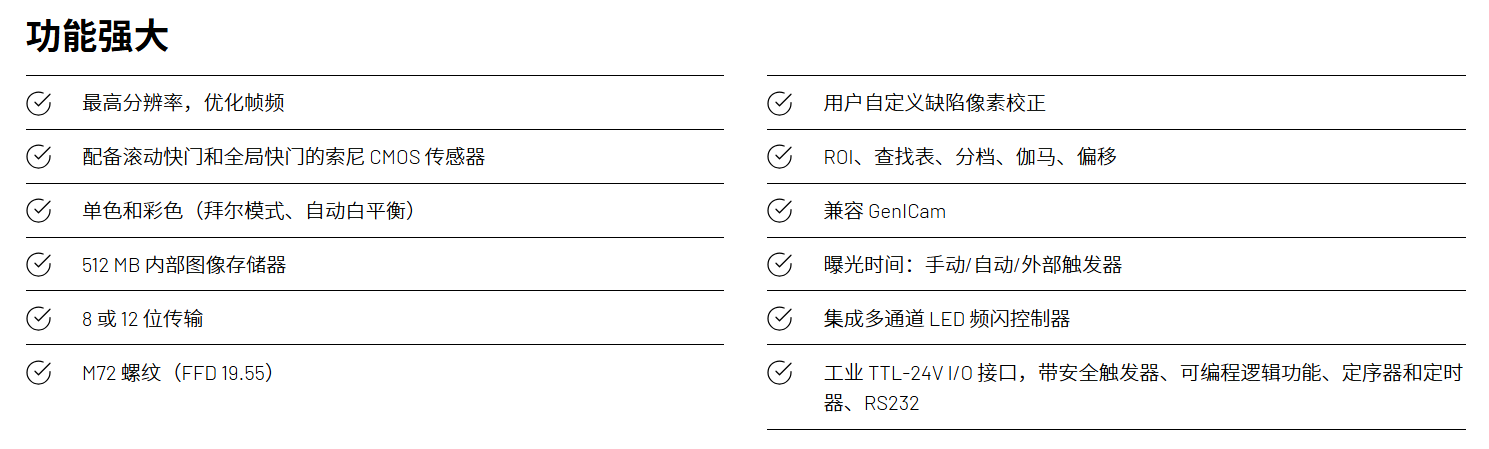Screen dimensions: 1489x449
Task: Click the text ROI、查找表、分档、伽马、偏移
Action: pyautogui.click(x=970, y=157)
